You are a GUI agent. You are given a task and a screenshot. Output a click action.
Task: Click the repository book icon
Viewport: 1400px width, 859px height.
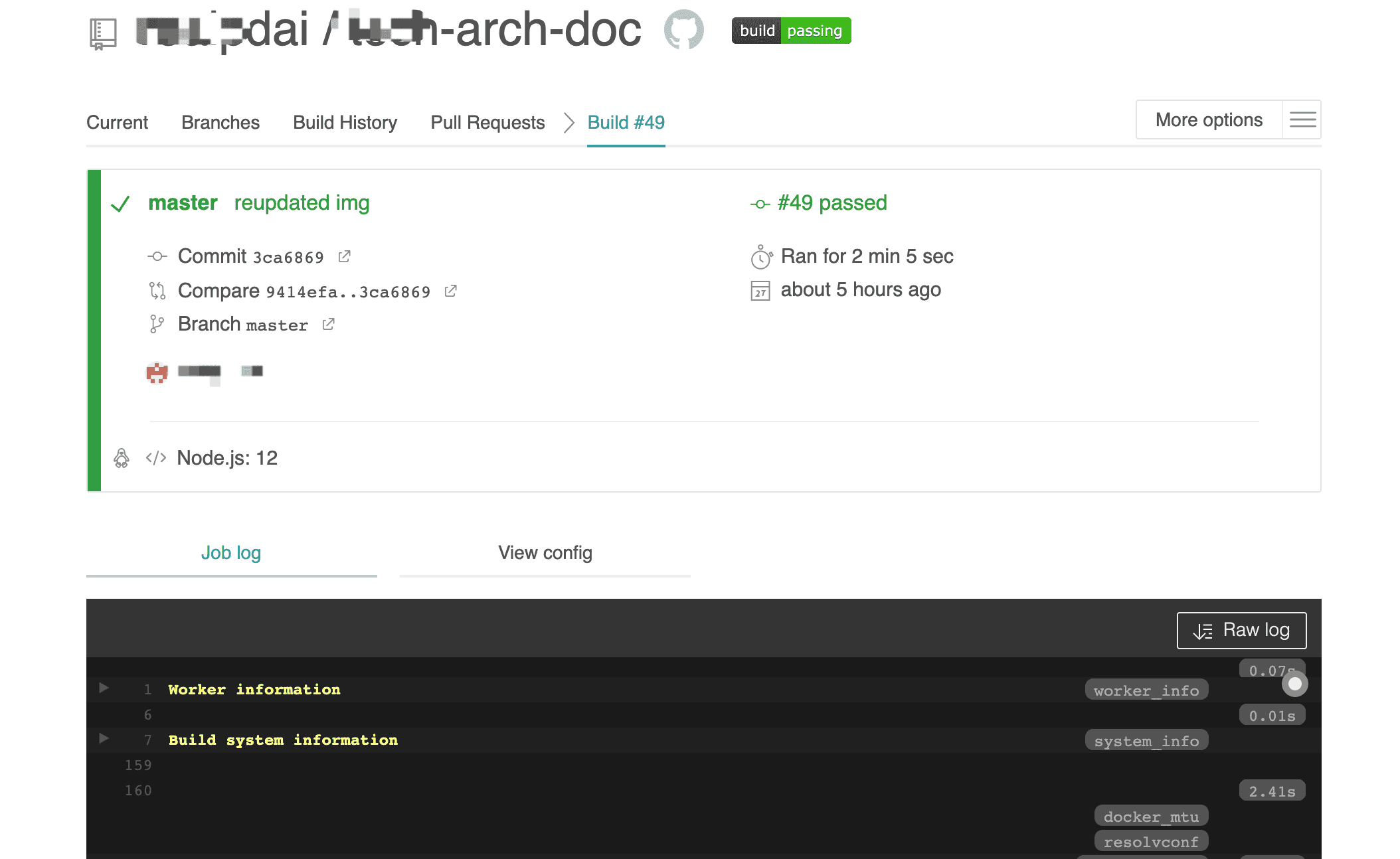pyautogui.click(x=103, y=33)
